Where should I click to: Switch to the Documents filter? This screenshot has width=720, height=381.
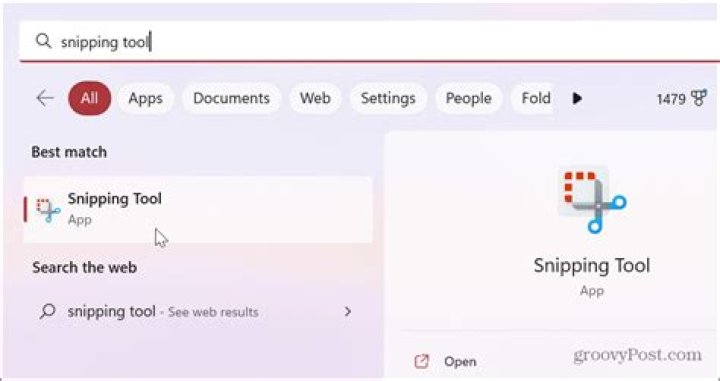(x=231, y=98)
